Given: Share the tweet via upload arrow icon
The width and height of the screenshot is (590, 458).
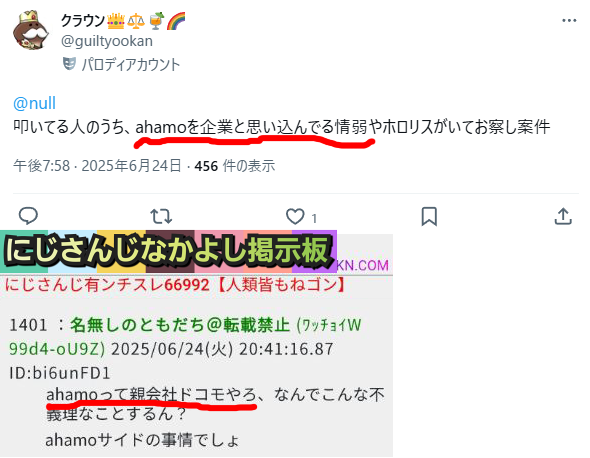Looking at the screenshot, I should click(x=563, y=216).
